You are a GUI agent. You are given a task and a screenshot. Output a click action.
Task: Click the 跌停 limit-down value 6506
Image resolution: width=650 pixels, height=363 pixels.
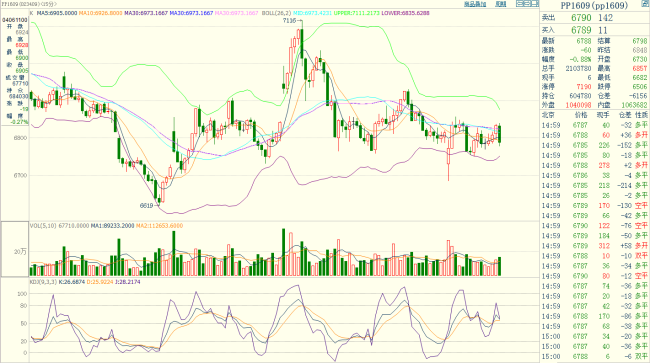pos(640,87)
